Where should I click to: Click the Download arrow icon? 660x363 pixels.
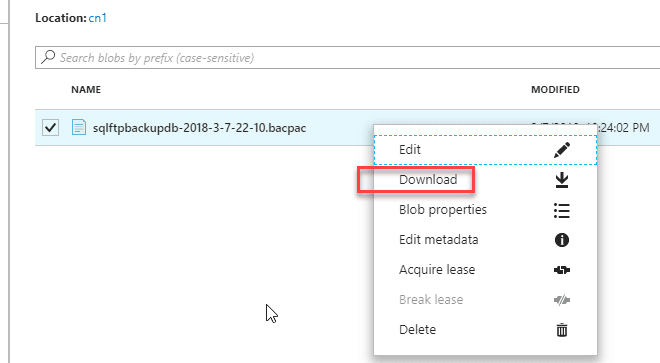point(562,180)
